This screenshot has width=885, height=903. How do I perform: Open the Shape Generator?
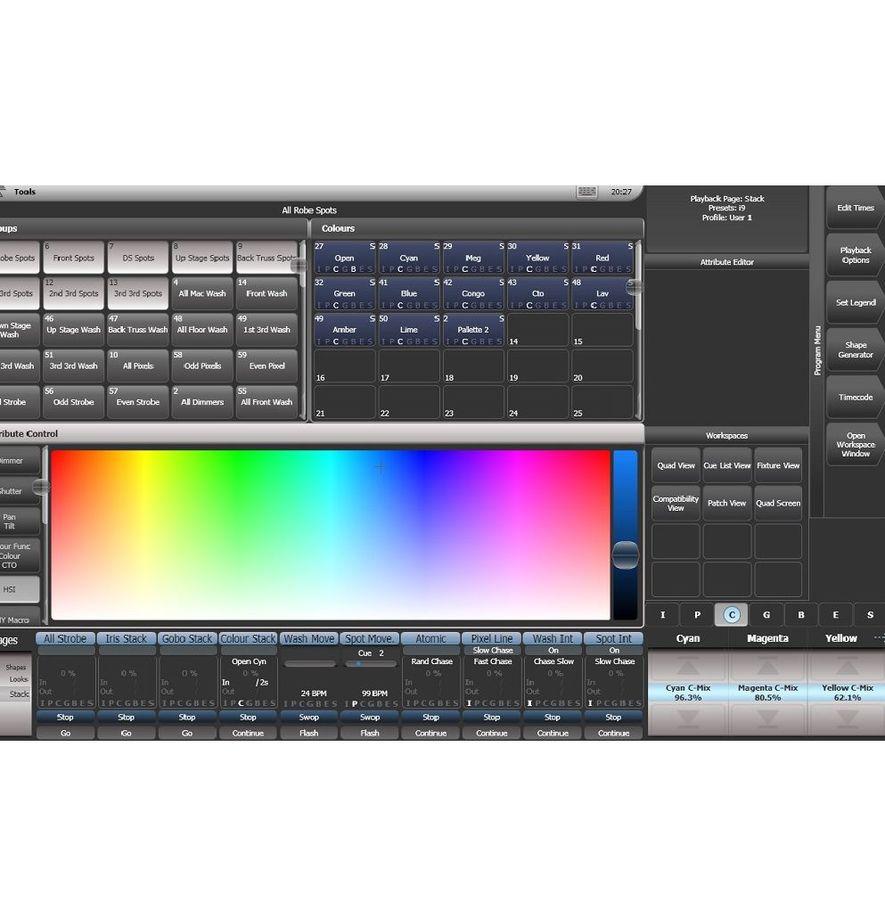[855, 350]
